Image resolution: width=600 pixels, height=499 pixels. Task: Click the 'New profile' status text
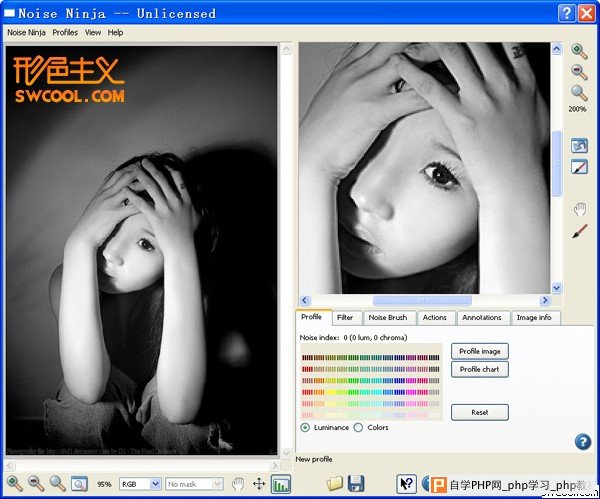314,459
